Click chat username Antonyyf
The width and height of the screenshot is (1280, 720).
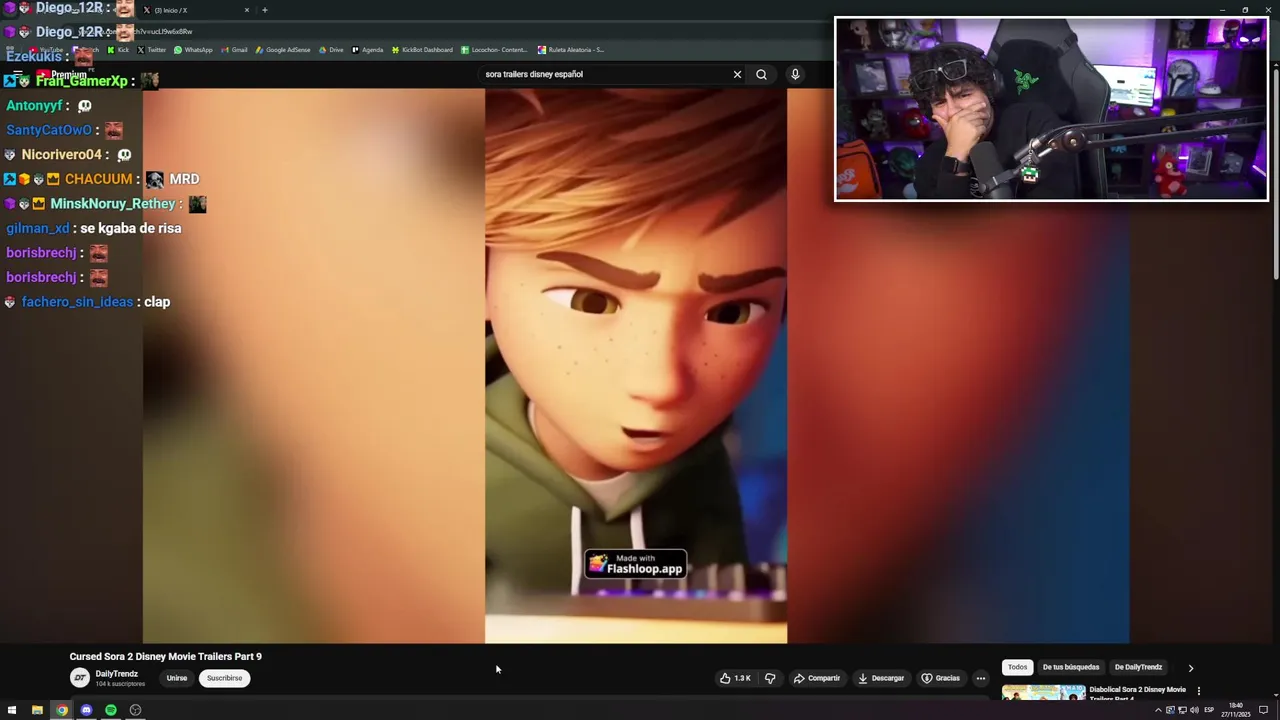pos(35,106)
